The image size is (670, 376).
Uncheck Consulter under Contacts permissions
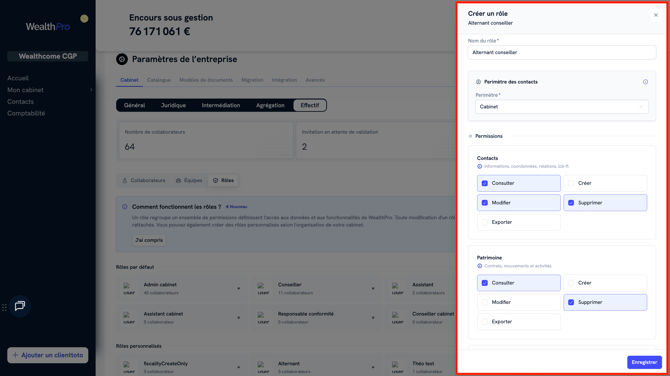pyautogui.click(x=485, y=183)
